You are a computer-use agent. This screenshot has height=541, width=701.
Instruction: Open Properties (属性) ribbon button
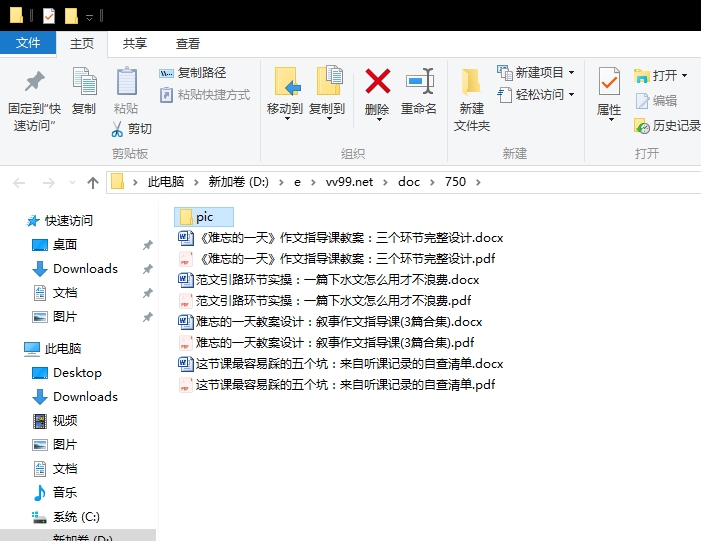(x=609, y=94)
